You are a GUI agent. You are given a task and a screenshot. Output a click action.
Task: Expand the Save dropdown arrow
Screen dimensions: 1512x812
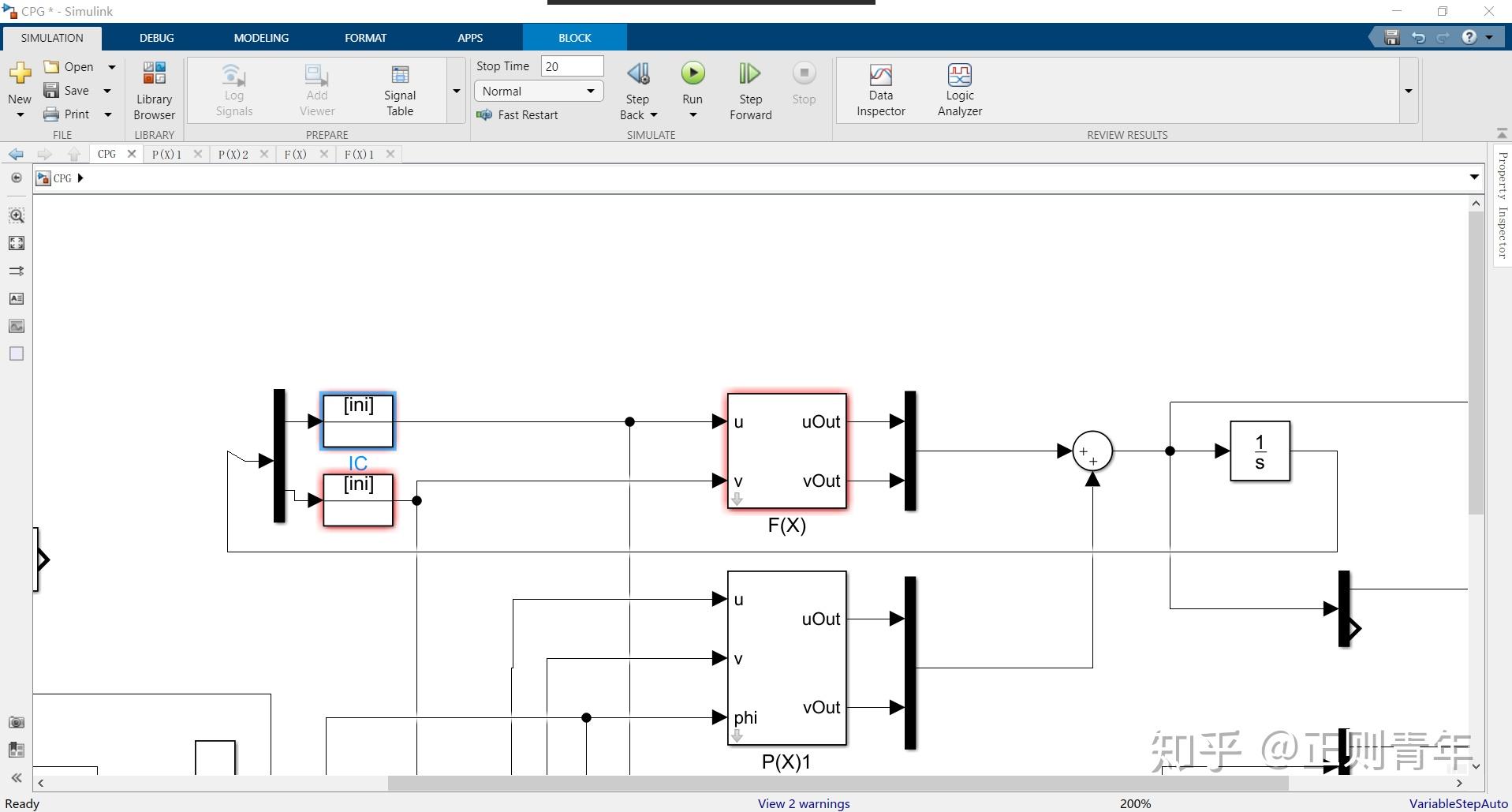[x=107, y=91]
